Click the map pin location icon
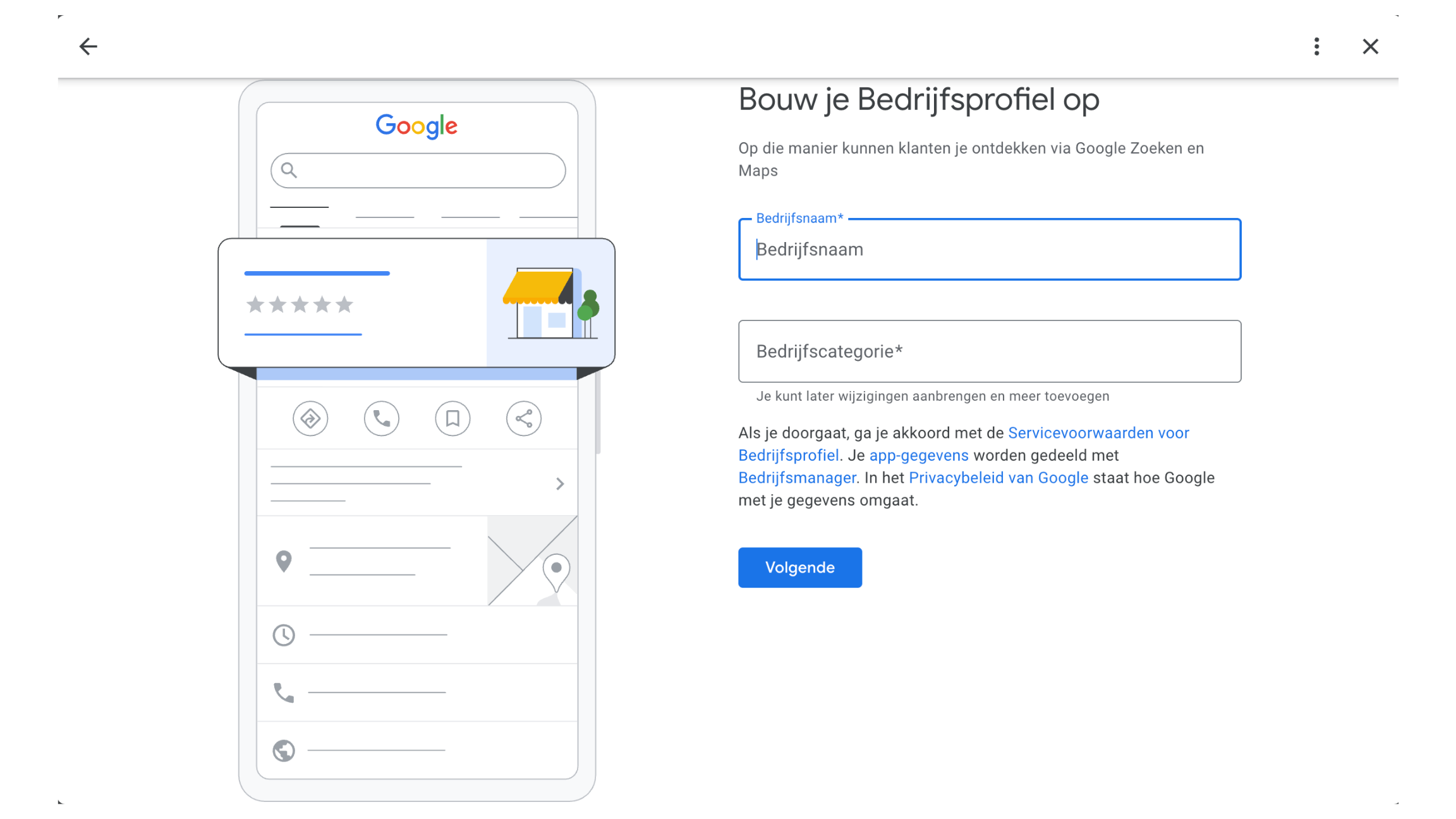 [284, 561]
